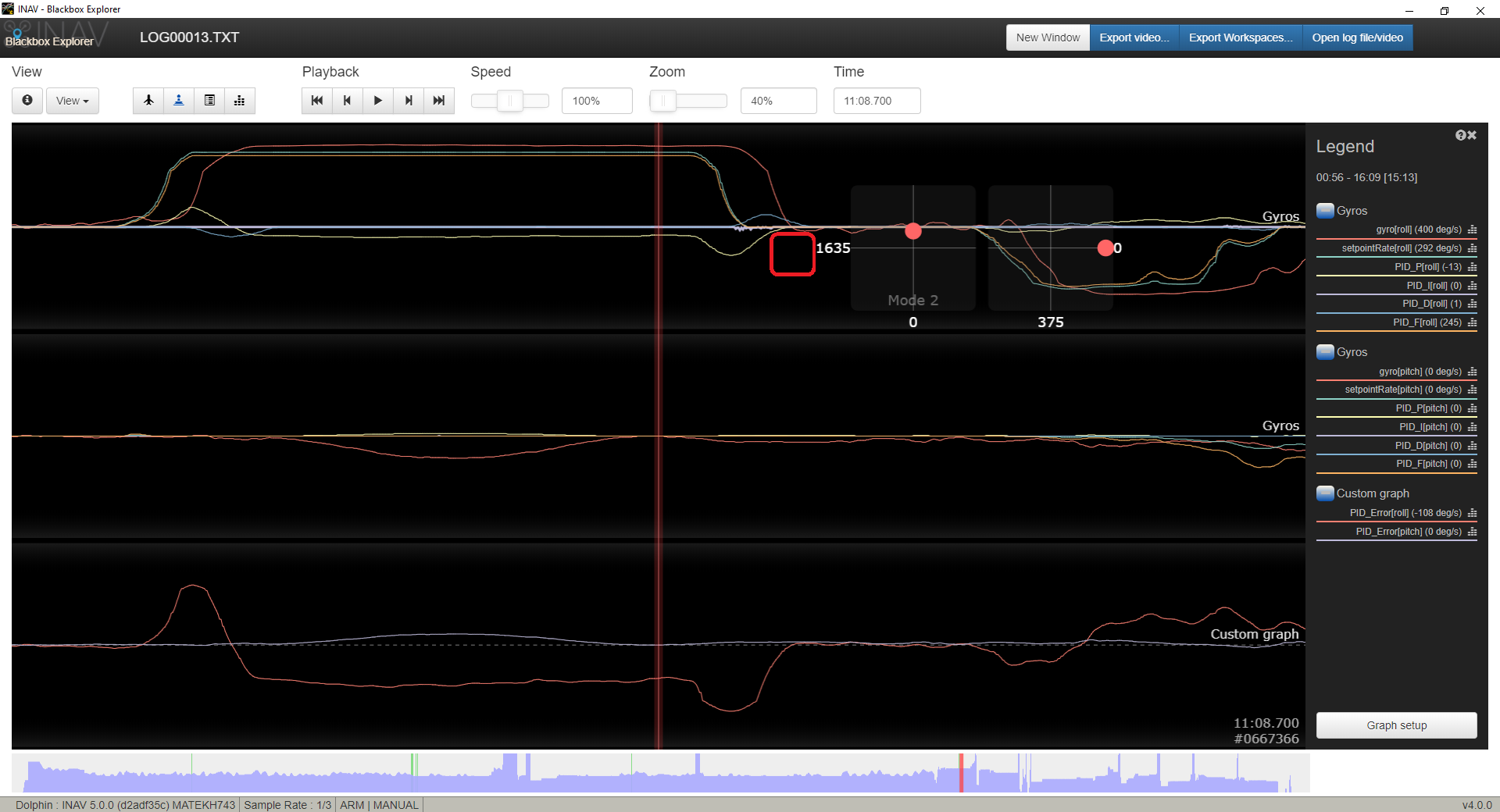
Task: Toggle the stick overlay icon
Action: point(179,101)
